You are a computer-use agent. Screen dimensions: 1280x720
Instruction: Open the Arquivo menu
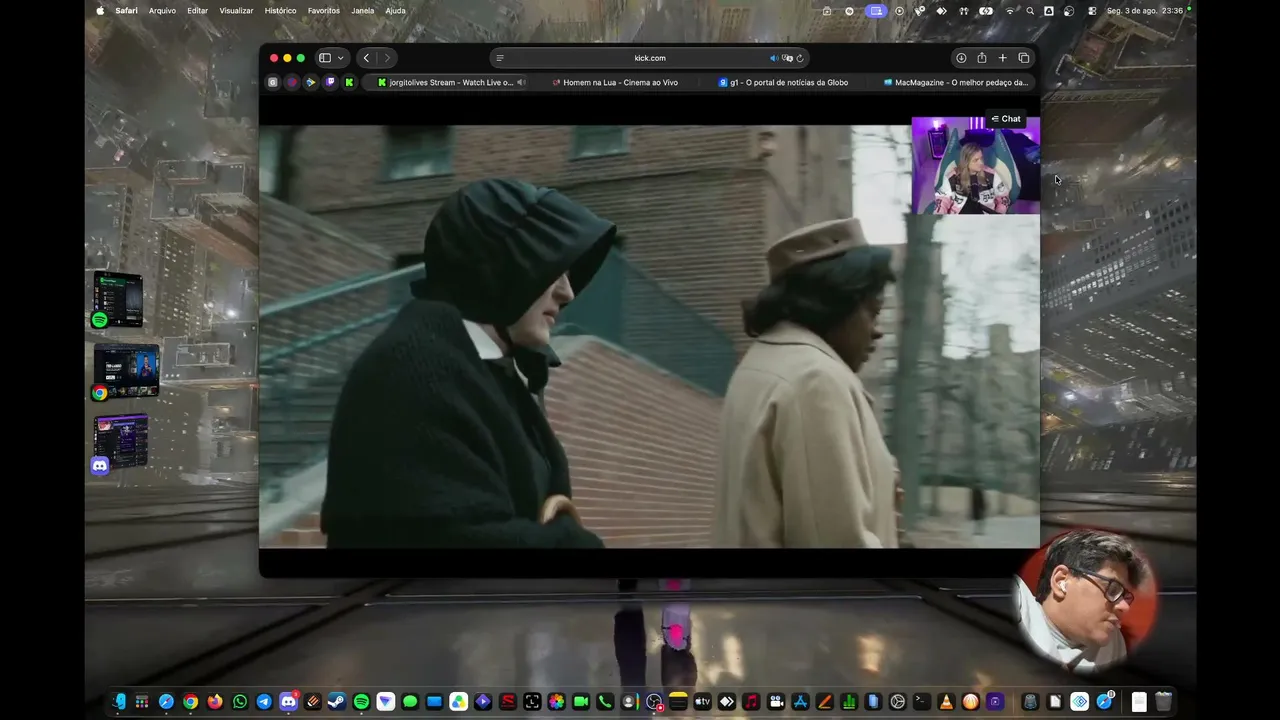click(x=162, y=11)
